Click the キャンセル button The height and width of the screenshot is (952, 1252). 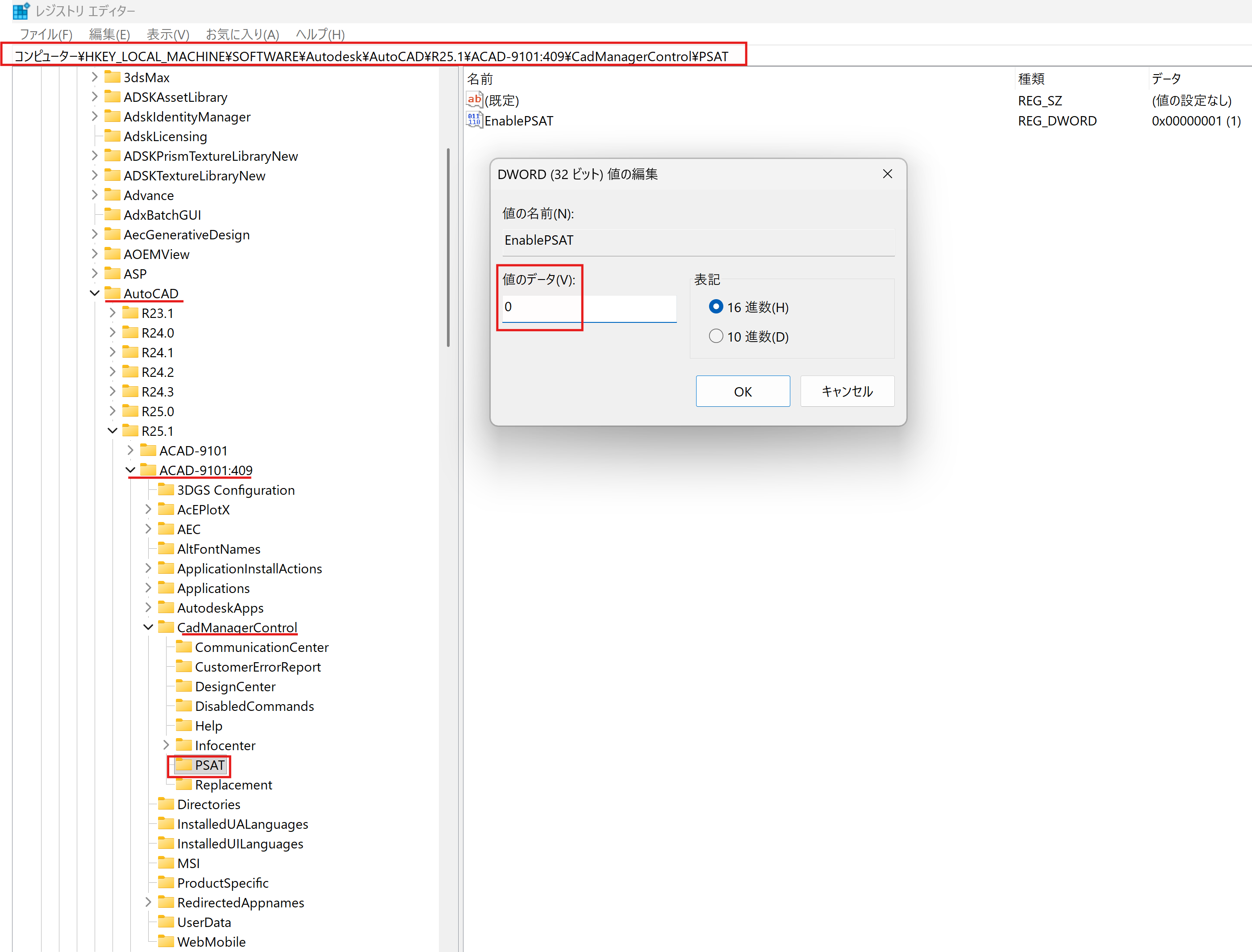(847, 391)
